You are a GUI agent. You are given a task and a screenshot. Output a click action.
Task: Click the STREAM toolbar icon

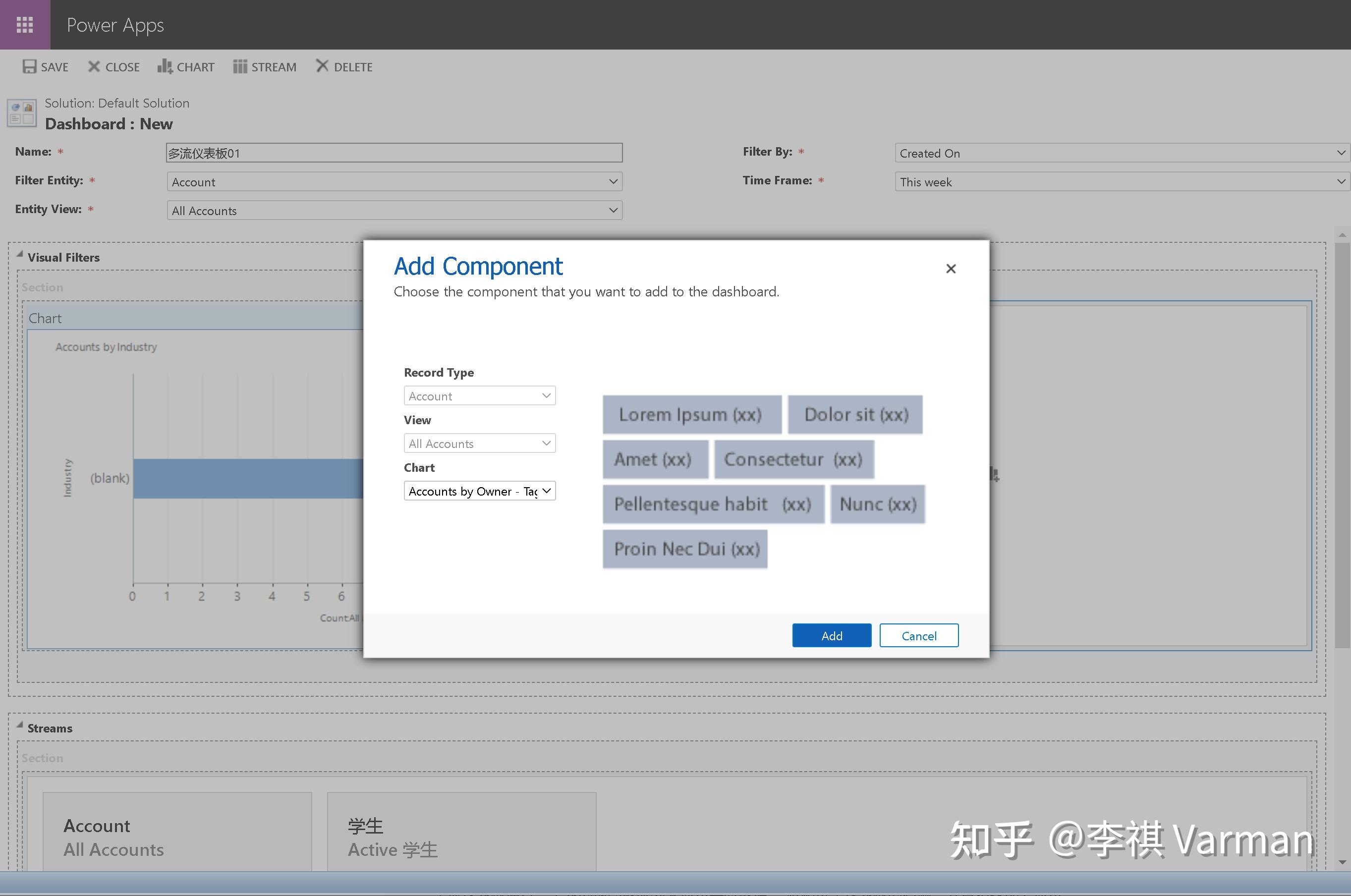coord(240,67)
